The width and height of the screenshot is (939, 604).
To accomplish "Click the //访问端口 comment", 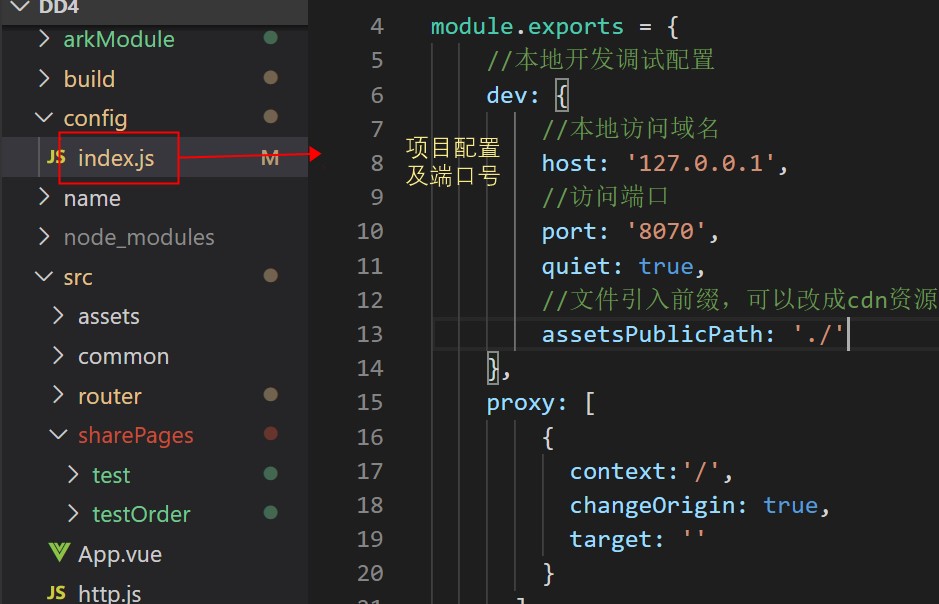I will pyautogui.click(x=605, y=197).
